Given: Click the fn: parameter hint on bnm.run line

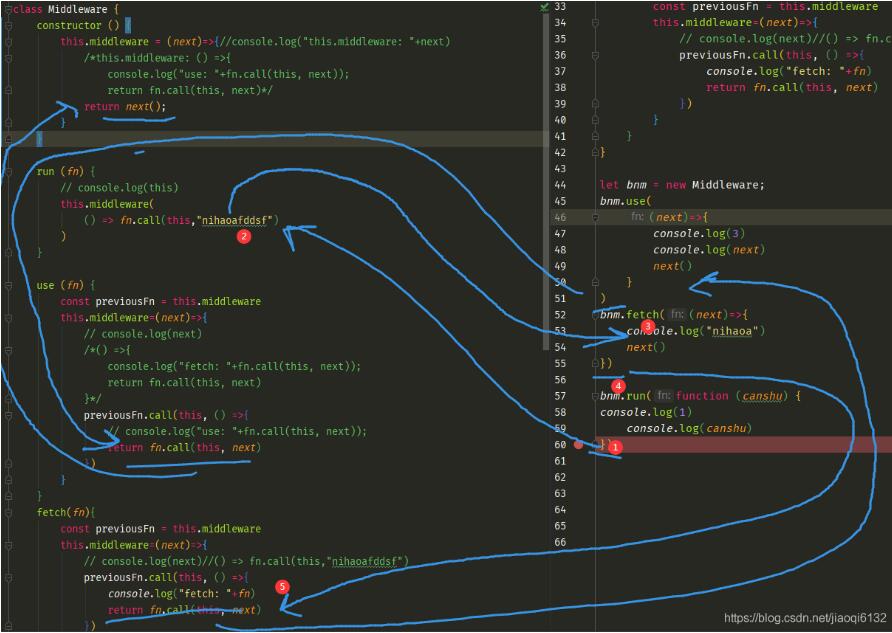Looking at the screenshot, I should coord(663,395).
